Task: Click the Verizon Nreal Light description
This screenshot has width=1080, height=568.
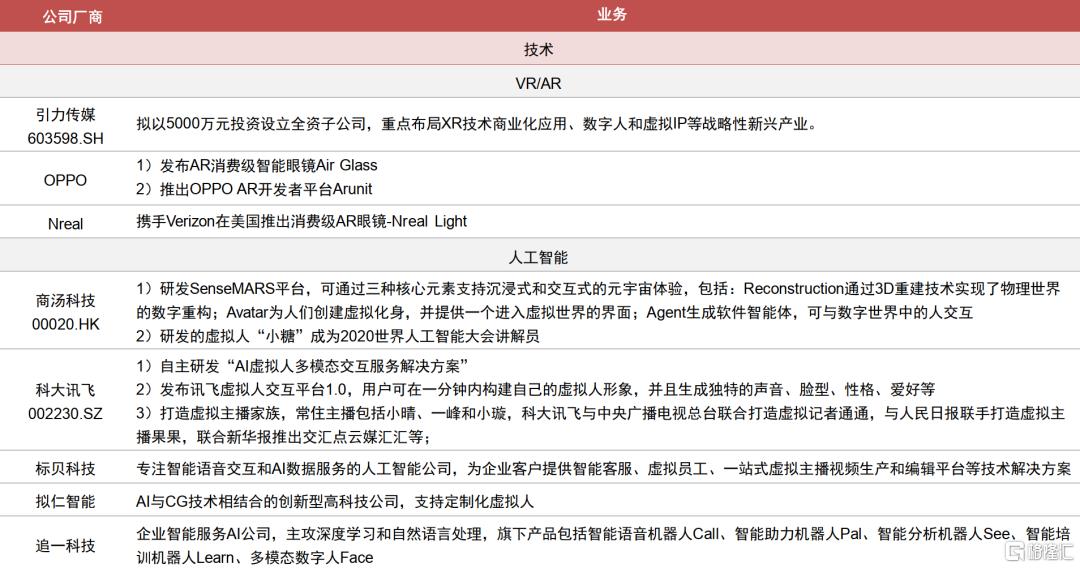Action: click(x=302, y=221)
